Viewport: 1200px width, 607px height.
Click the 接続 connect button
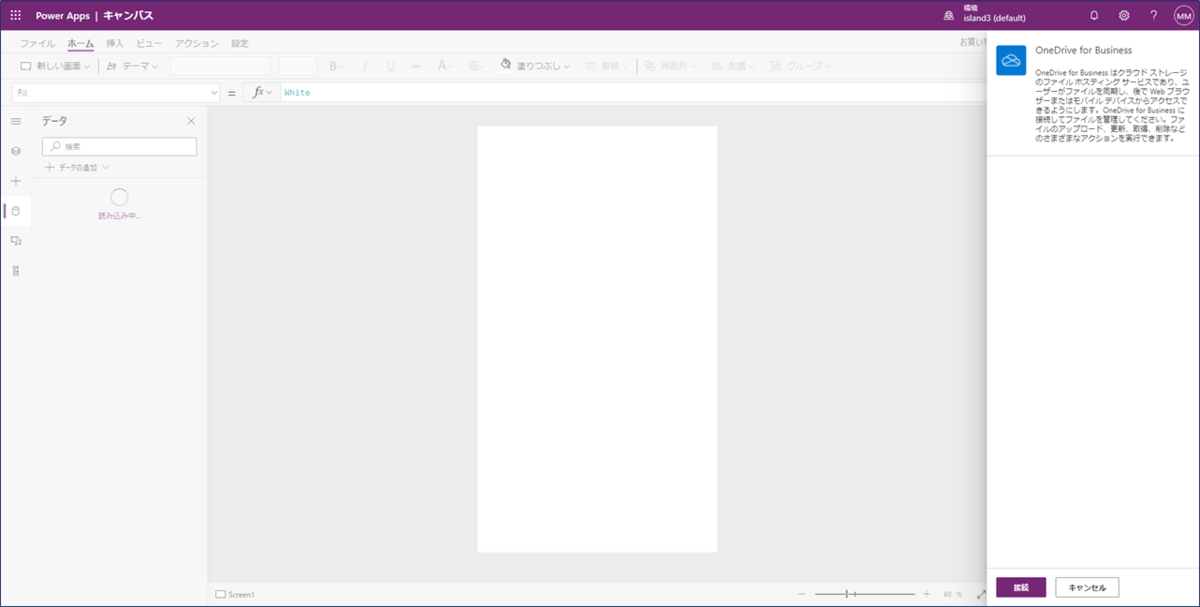(1021, 587)
